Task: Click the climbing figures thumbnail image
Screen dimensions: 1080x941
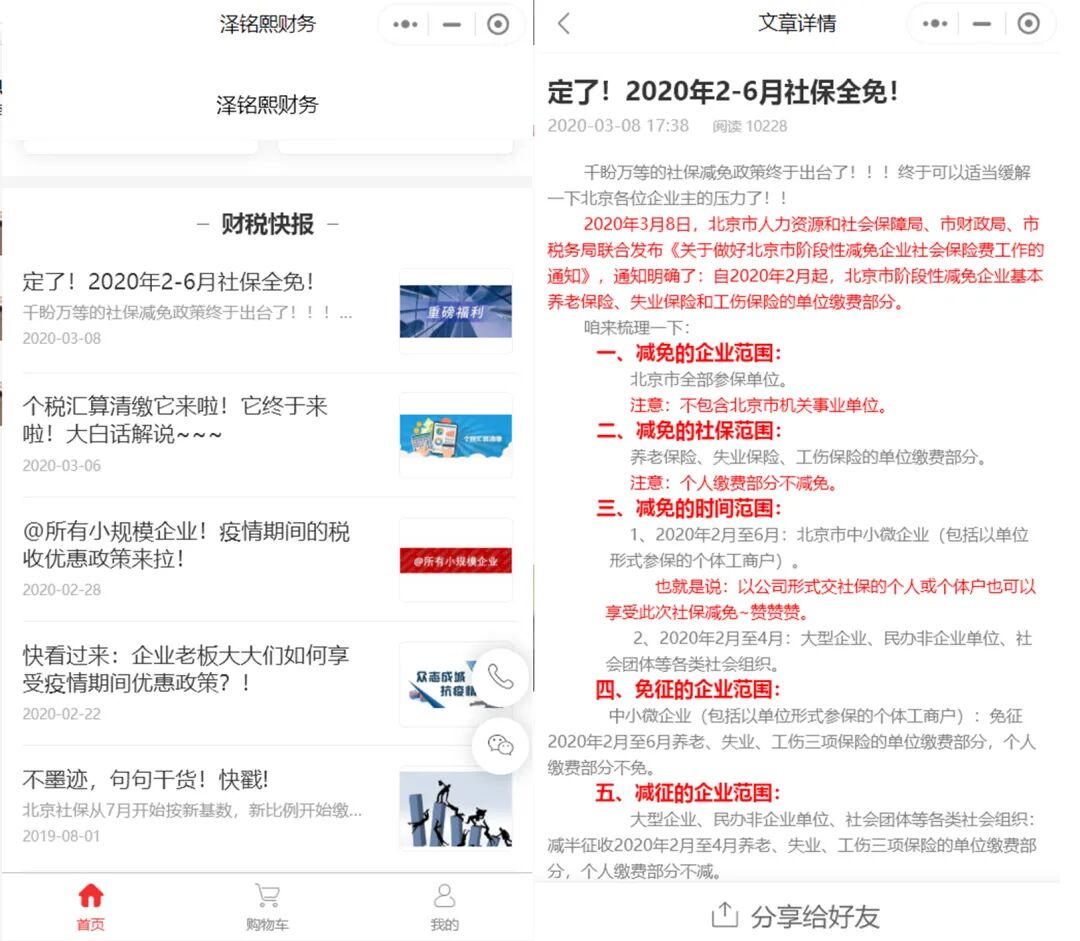Action: [x=456, y=809]
